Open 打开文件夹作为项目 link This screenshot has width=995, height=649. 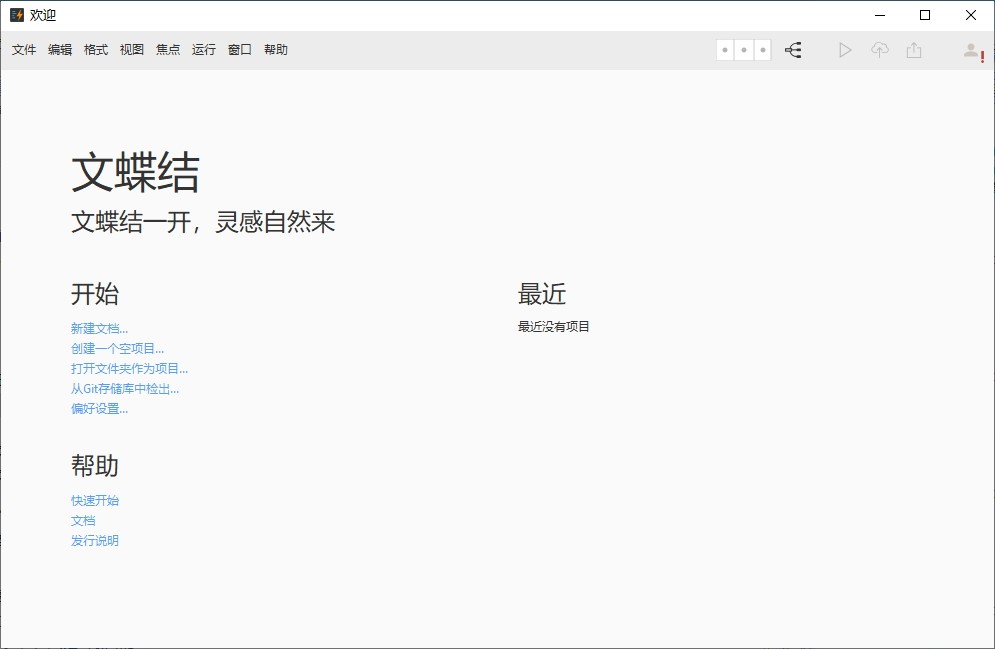pos(131,368)
